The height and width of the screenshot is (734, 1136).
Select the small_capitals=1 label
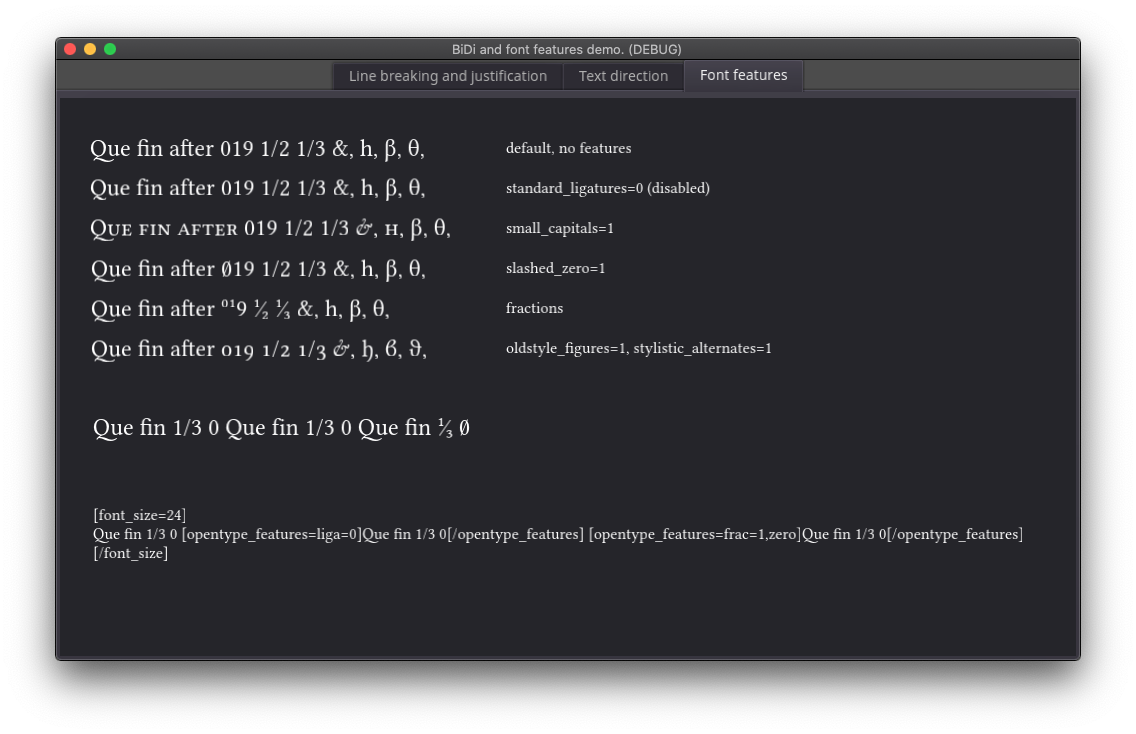pyautogui.click(x=560, y=228)
